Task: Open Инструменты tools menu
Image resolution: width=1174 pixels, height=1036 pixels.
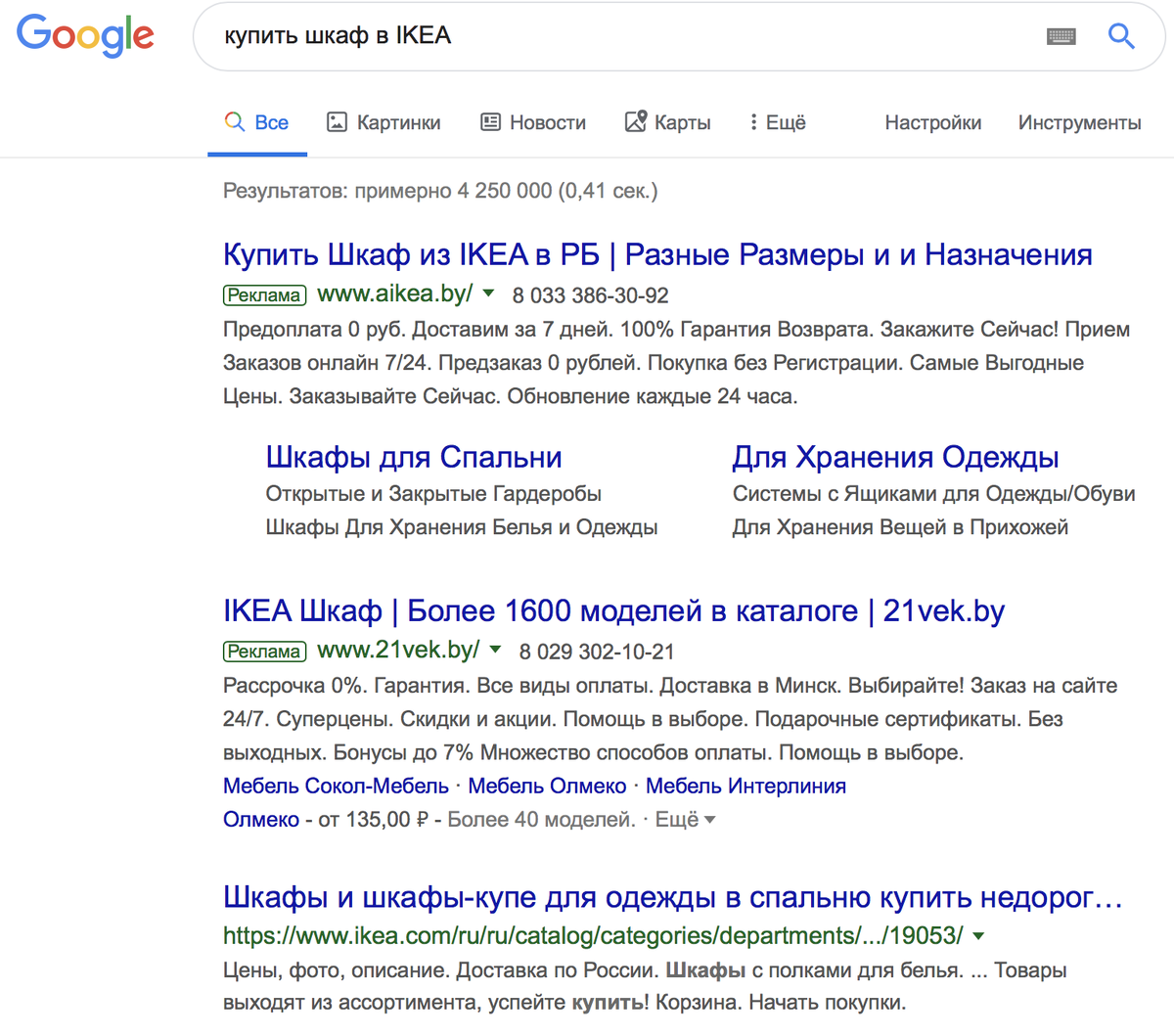Action: pyautogui.click(x=1079, y=122)
